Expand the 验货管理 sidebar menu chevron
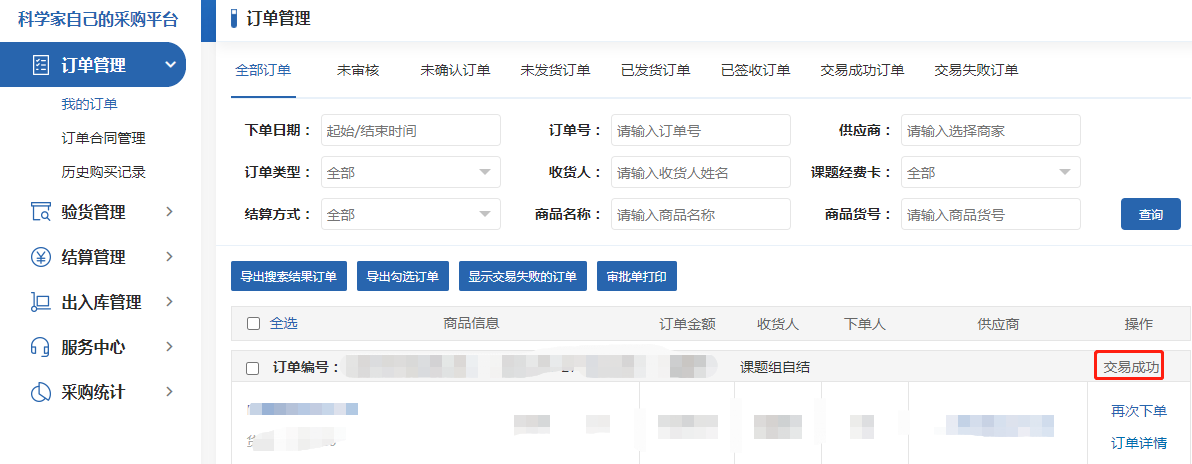Image resolution: width=1192 pixels, height=464 pixels. click(x=169, y=211)
